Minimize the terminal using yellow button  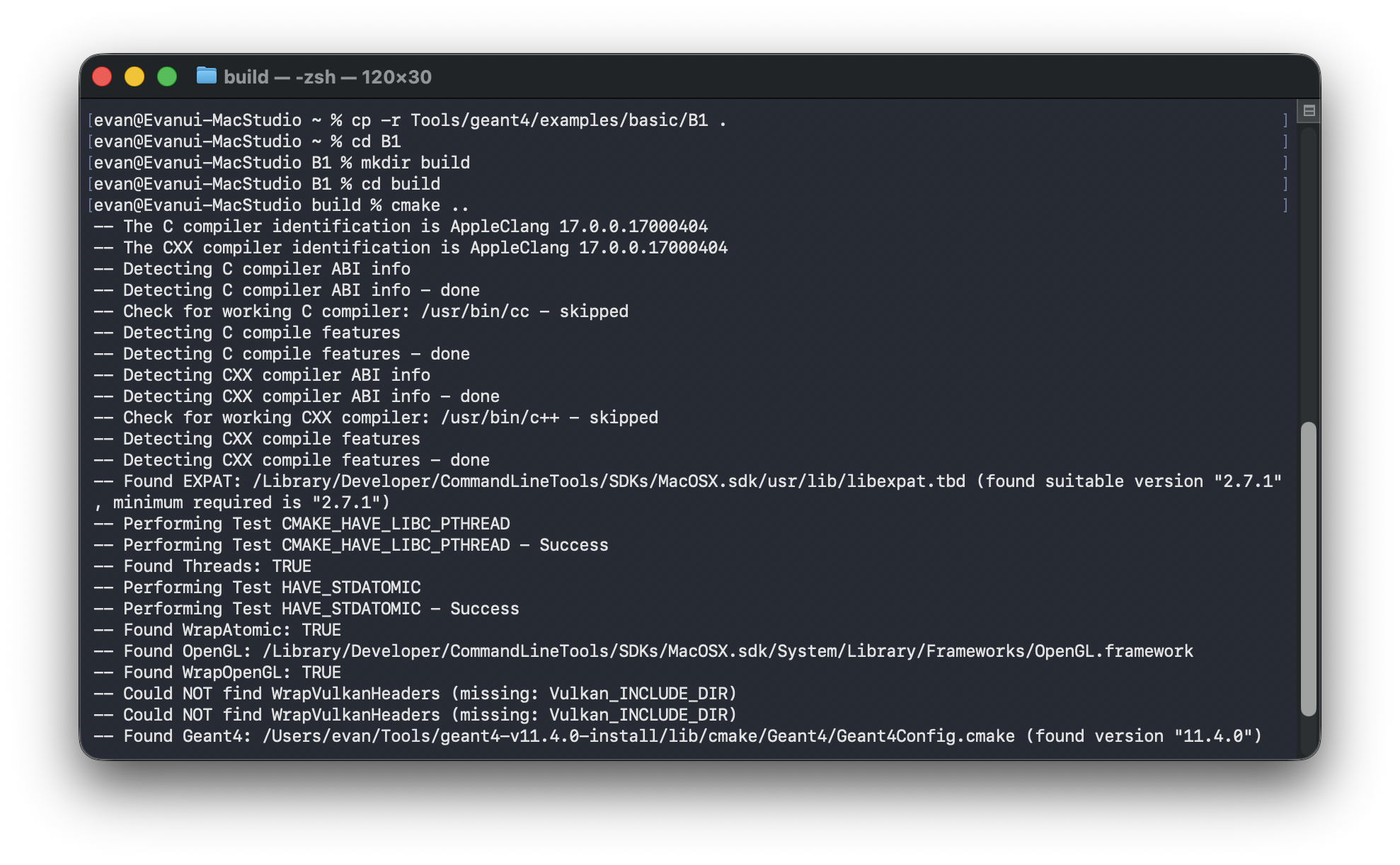[x=134, y=76]
